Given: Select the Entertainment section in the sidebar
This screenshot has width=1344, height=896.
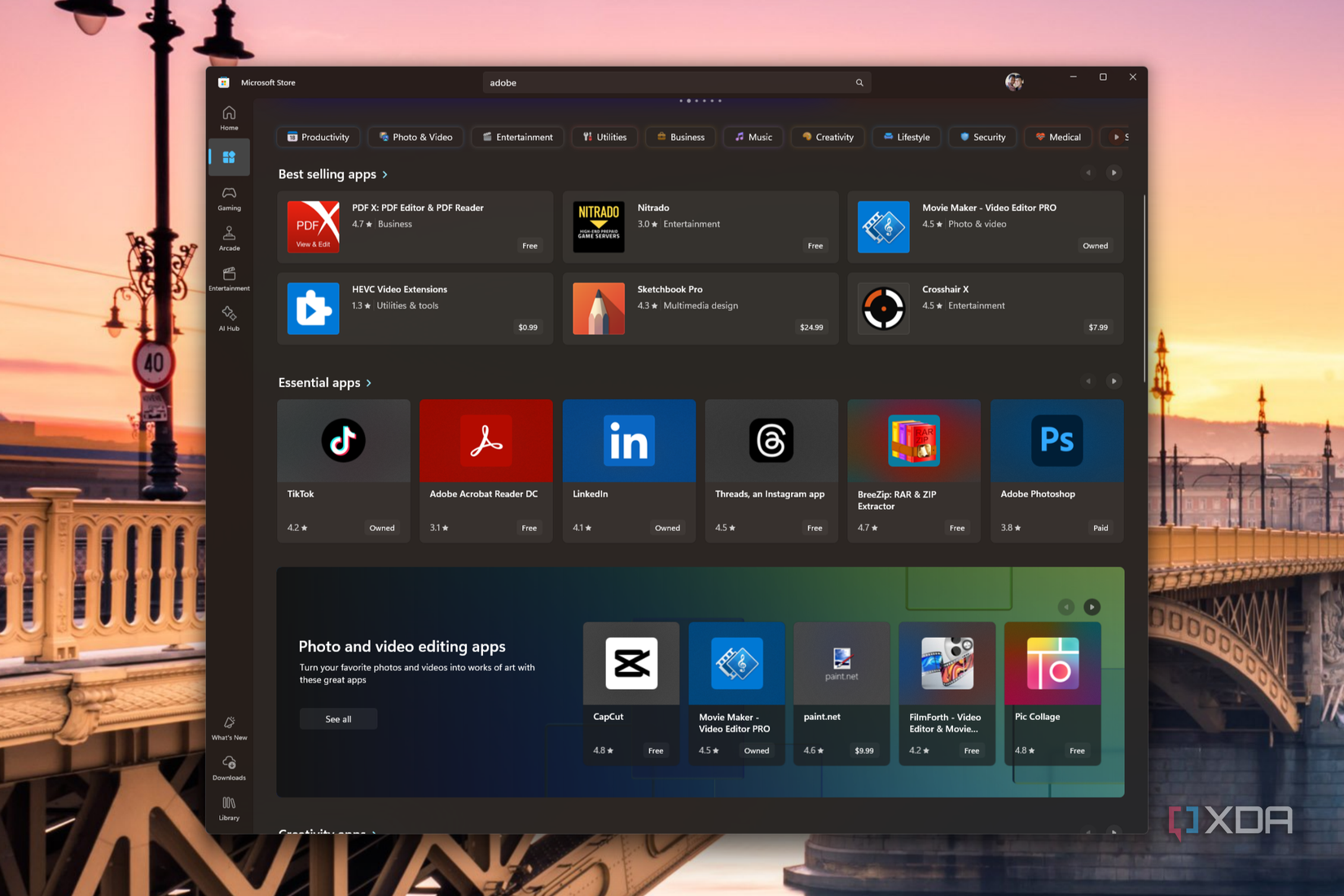Looking at the screenshot, I should click(228, 277).
